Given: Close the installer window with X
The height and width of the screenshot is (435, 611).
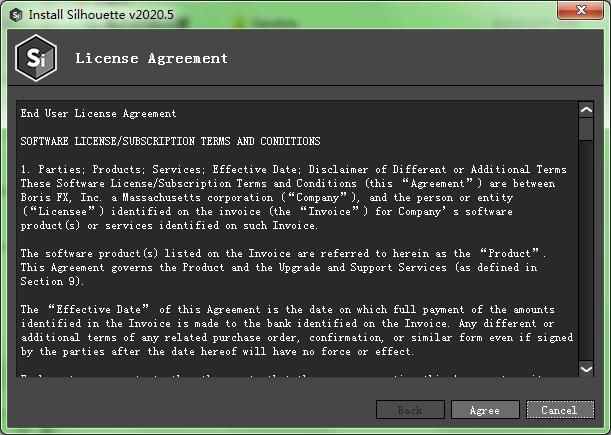Looking at the screenshot, I should point(581,10).
